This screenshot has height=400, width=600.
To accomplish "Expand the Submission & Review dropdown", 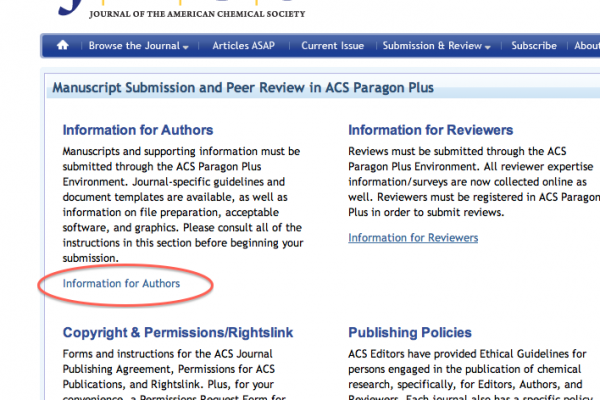I will coord(437,46).
